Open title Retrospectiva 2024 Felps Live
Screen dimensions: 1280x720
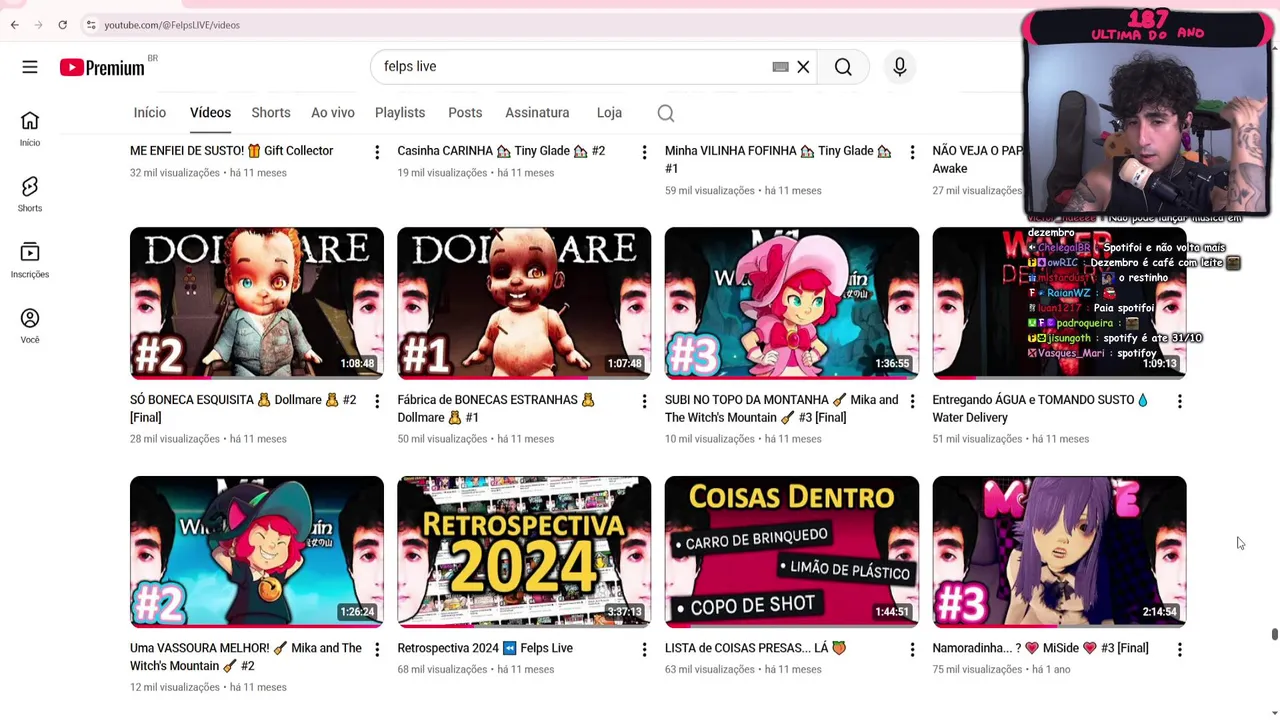tap(485, 648)
